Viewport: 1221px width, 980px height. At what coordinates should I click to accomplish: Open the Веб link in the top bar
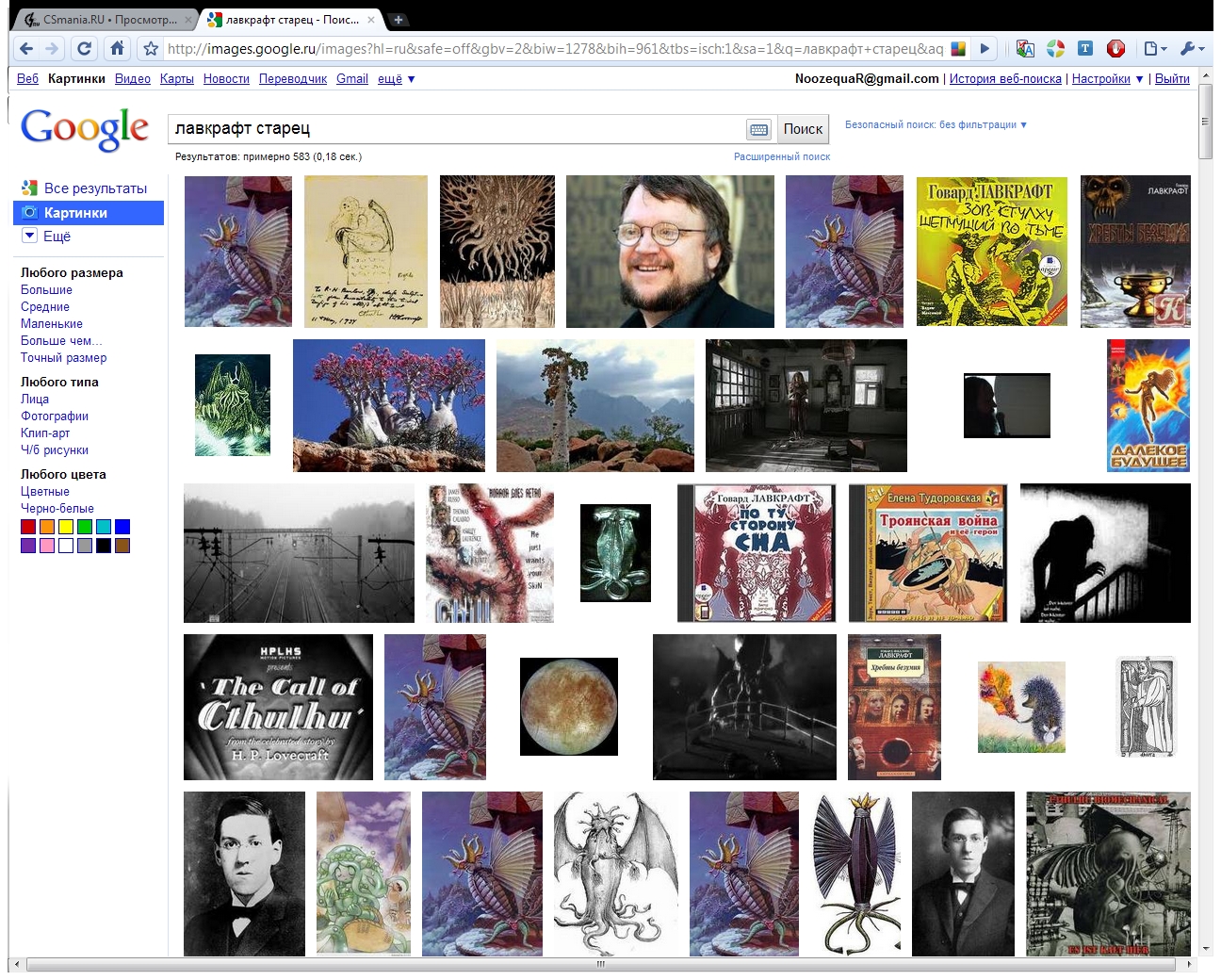click(27, 79)
